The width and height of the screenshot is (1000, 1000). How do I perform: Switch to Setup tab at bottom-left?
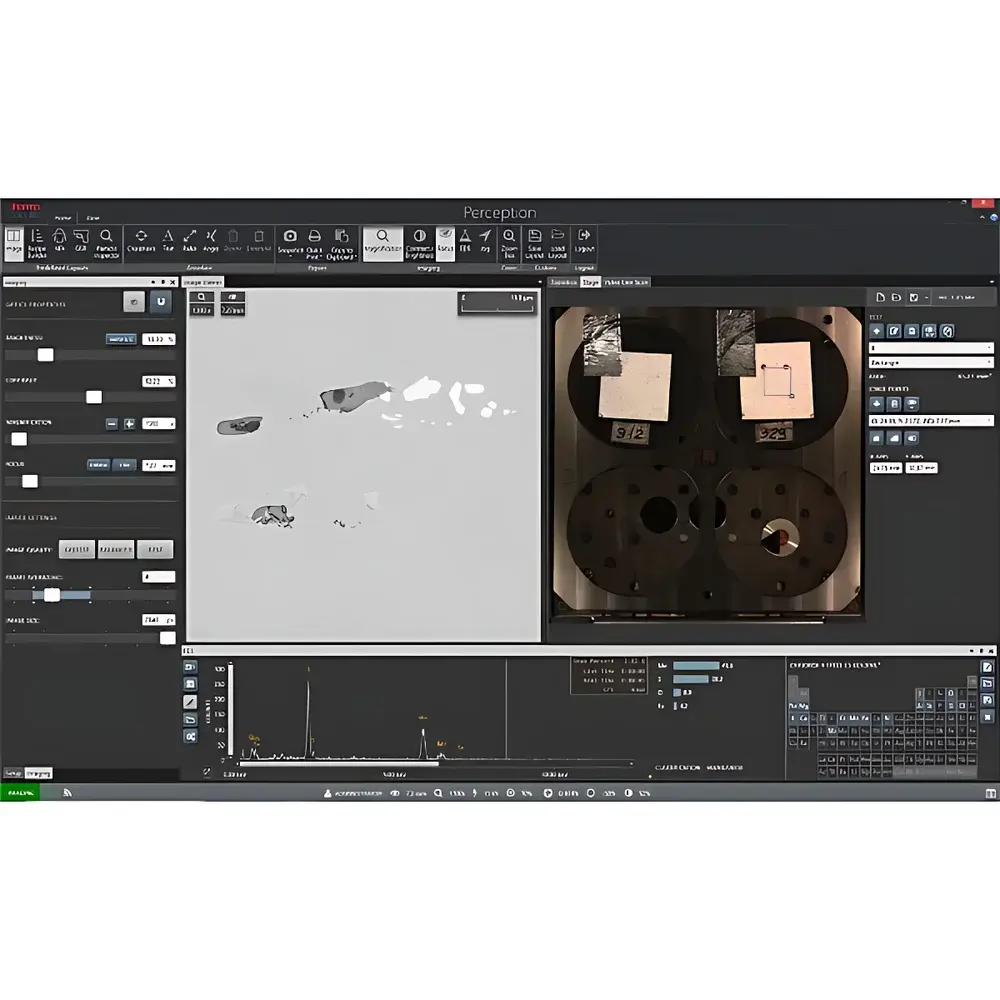point(13,773)
